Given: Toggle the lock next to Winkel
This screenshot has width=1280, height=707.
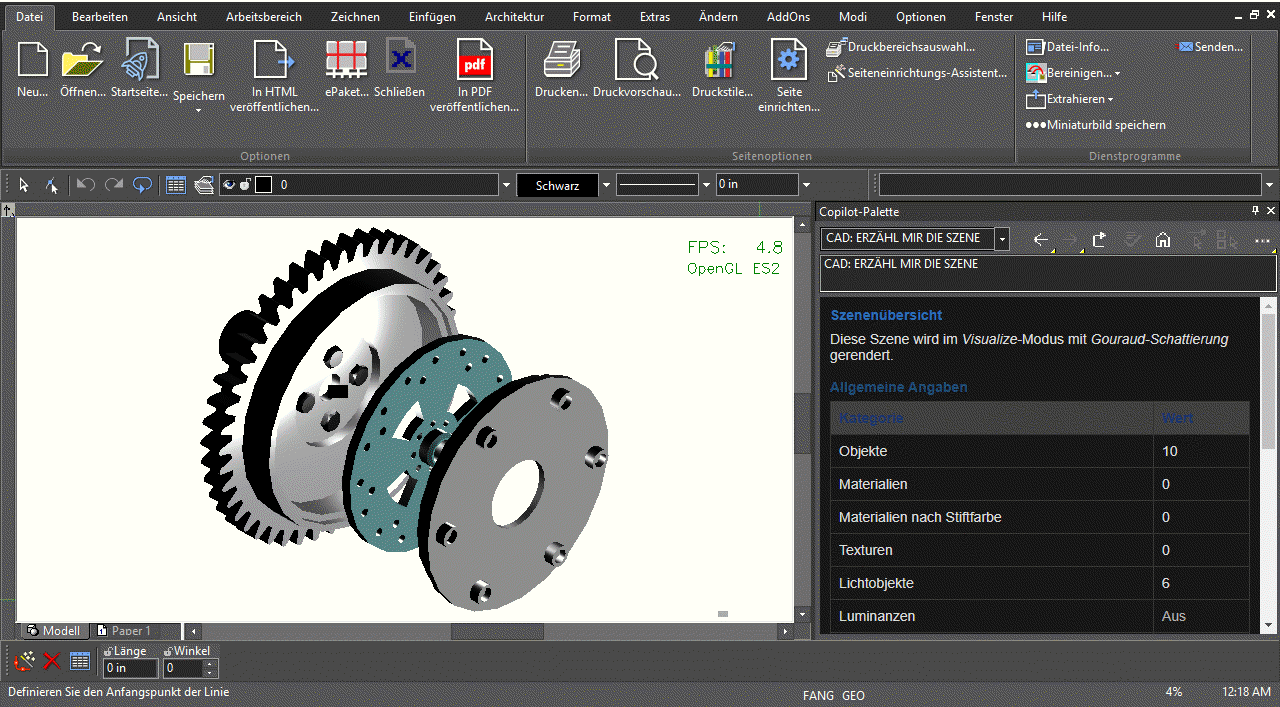Looking at the screenshot, I should point(168,652).
